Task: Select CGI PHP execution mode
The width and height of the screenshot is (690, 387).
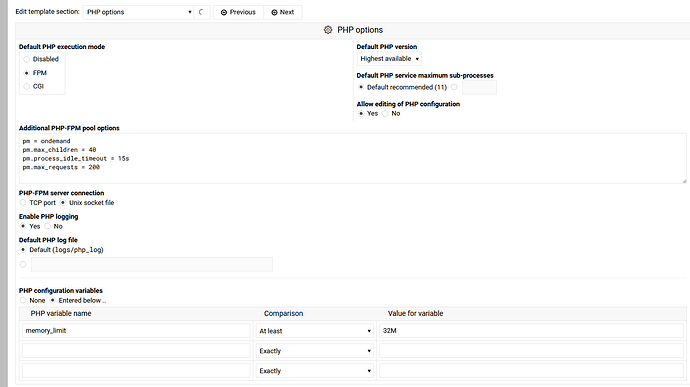Action: pos(26,86)
